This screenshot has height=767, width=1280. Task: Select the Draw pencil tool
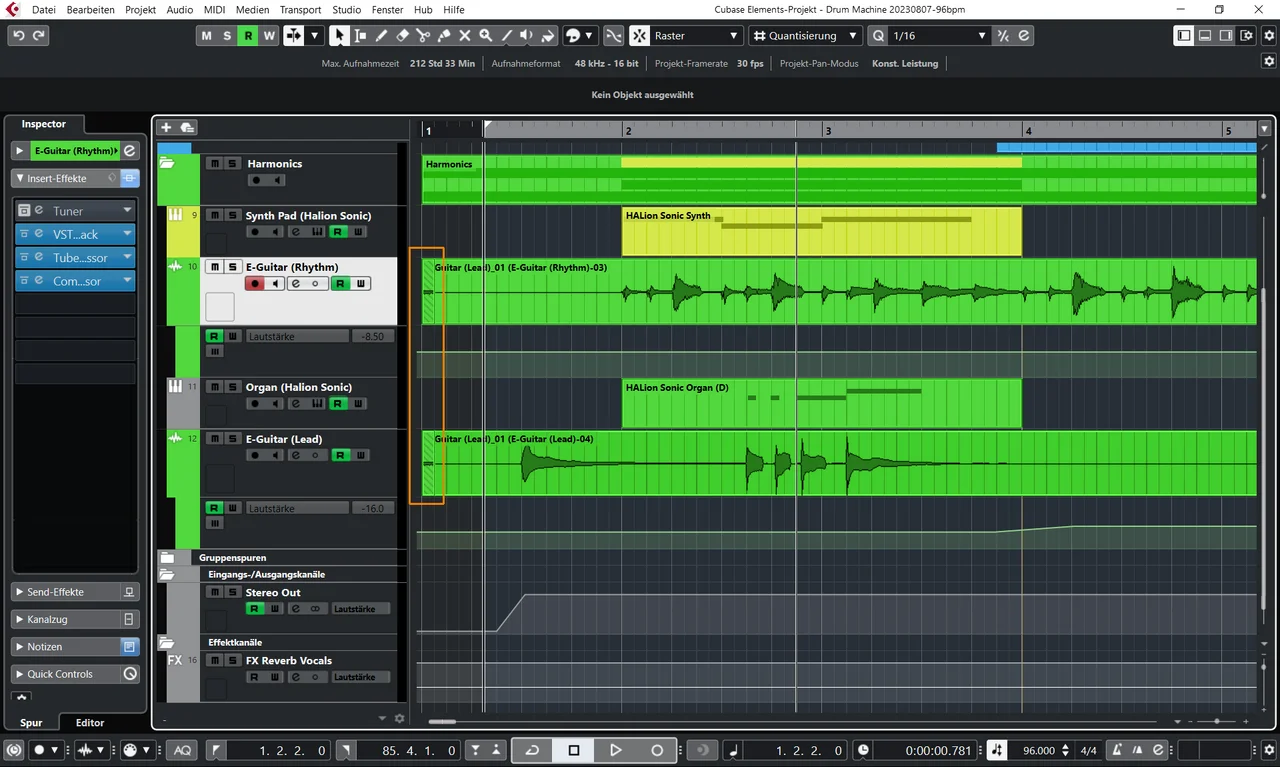[x=381, y=35]
